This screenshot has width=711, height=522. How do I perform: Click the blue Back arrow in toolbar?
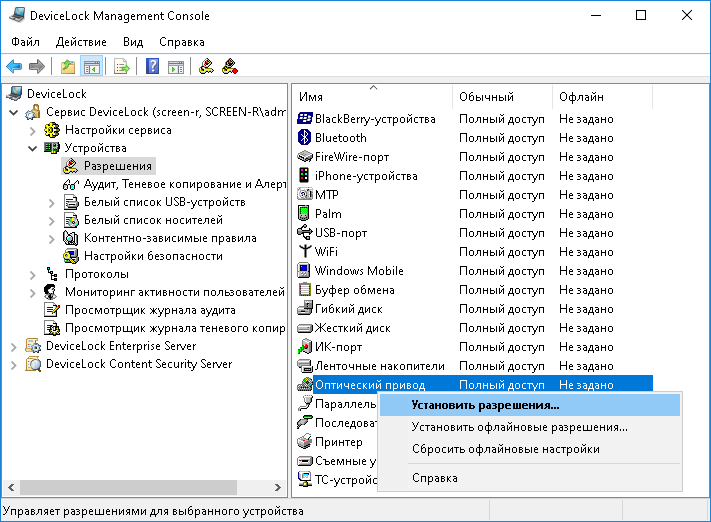pos(14,67)
